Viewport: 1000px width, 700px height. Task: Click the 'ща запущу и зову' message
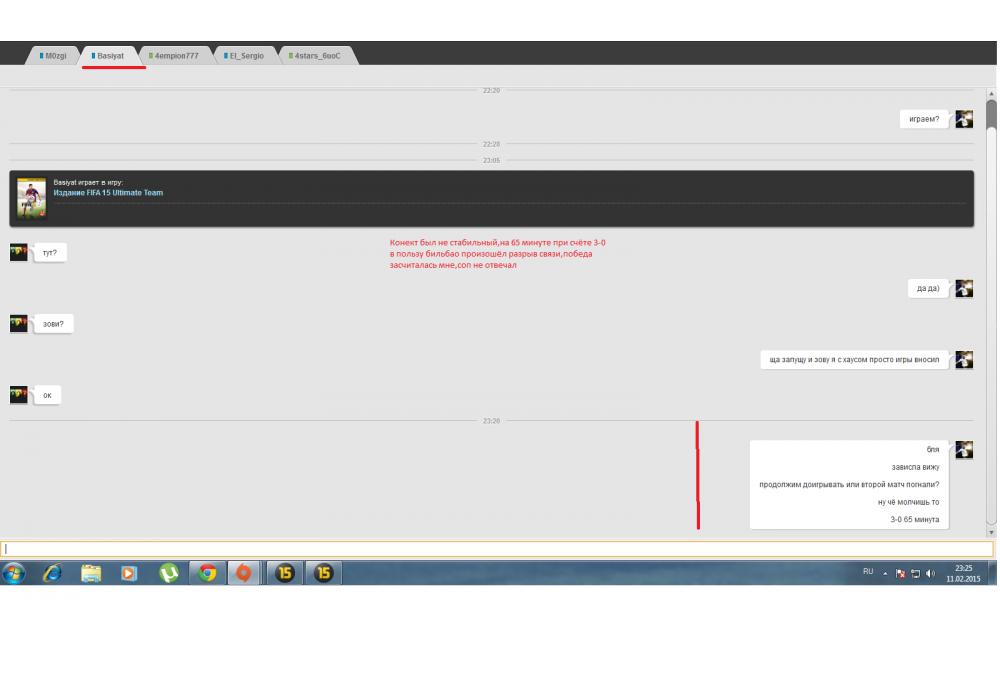click(854, 360)
